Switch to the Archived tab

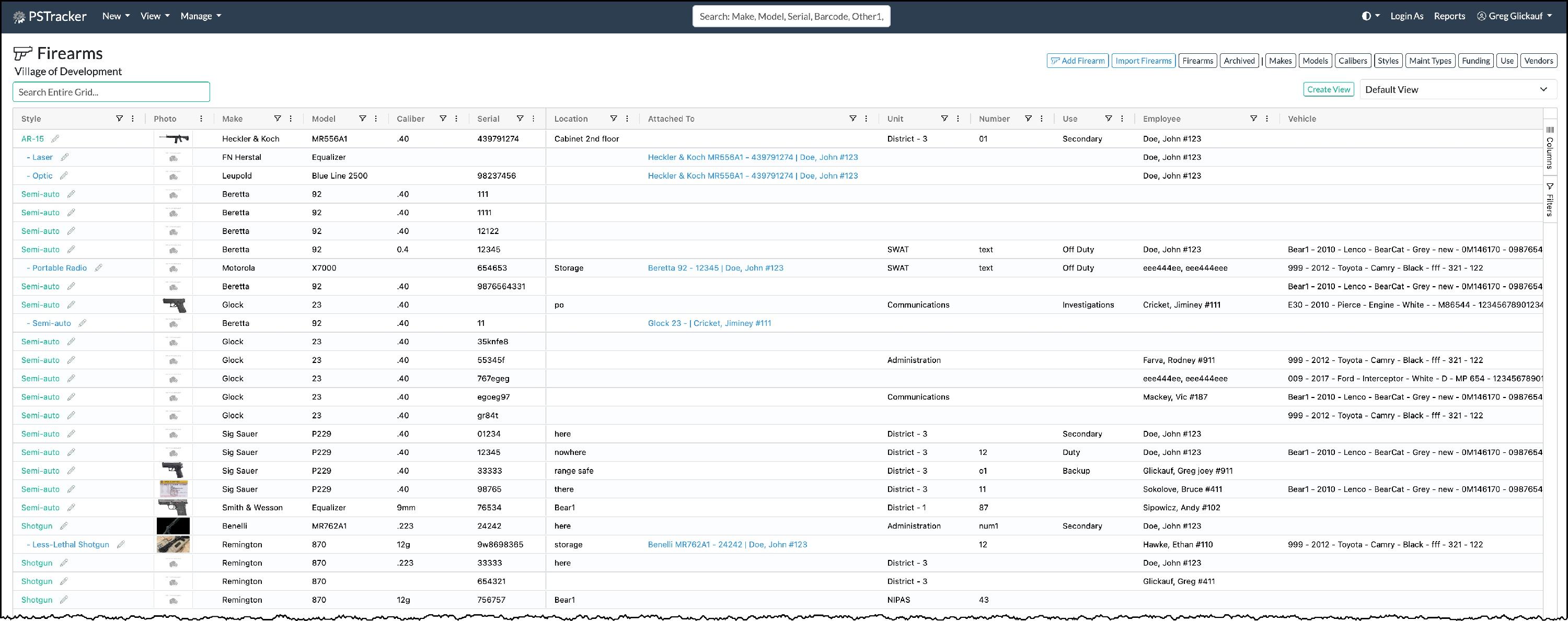(x=1239, y=61)
